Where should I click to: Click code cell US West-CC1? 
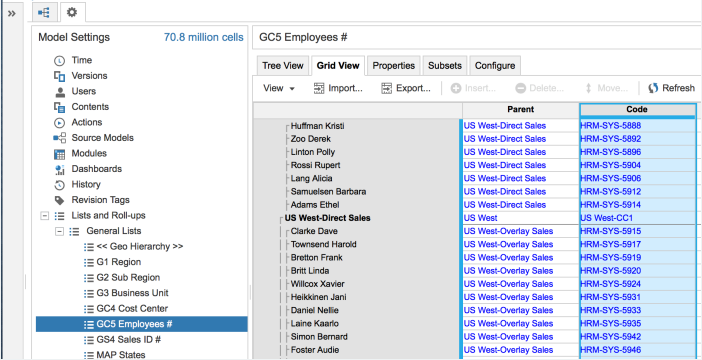tap(638, 219)
